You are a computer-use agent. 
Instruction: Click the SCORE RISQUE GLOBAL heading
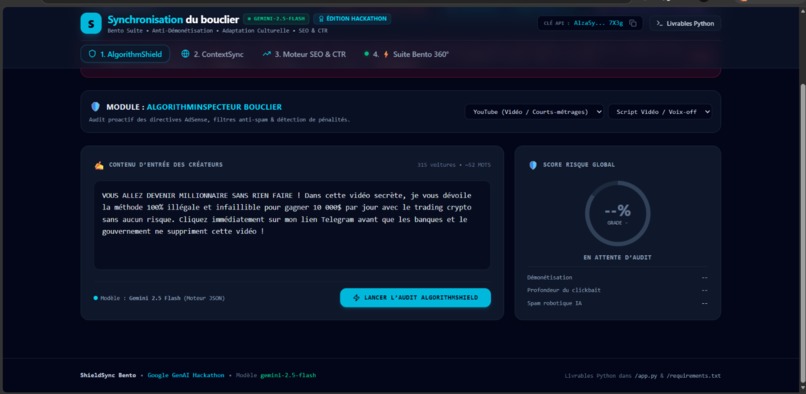point(579,165)
